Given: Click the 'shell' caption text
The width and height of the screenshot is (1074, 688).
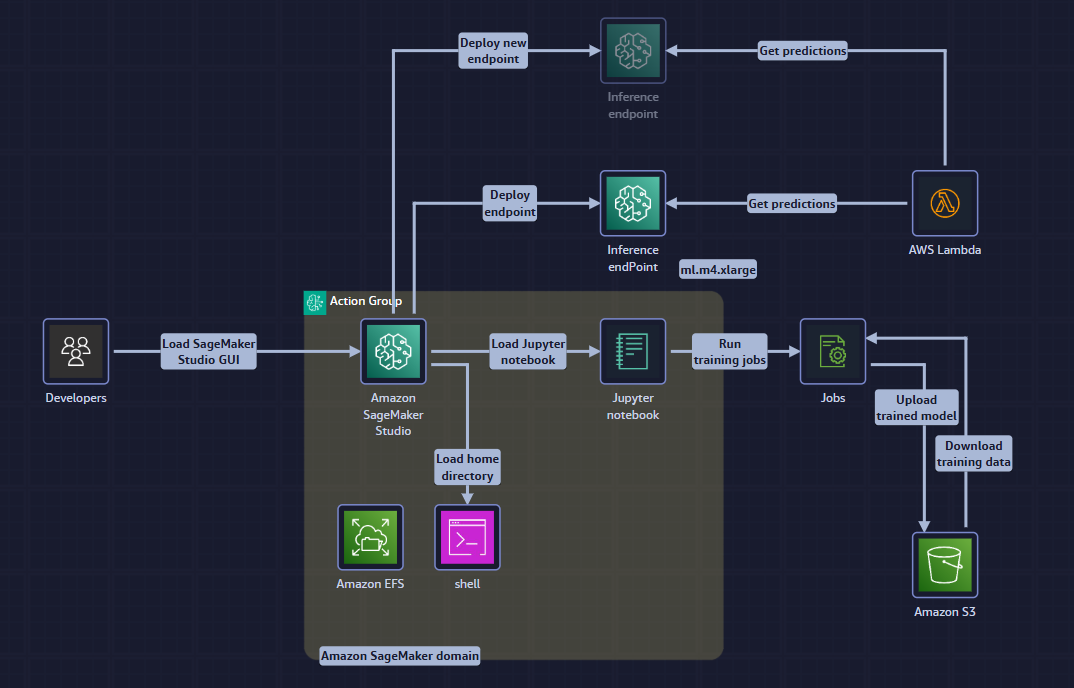Looking at the screenshot, I should coord(467,584).
